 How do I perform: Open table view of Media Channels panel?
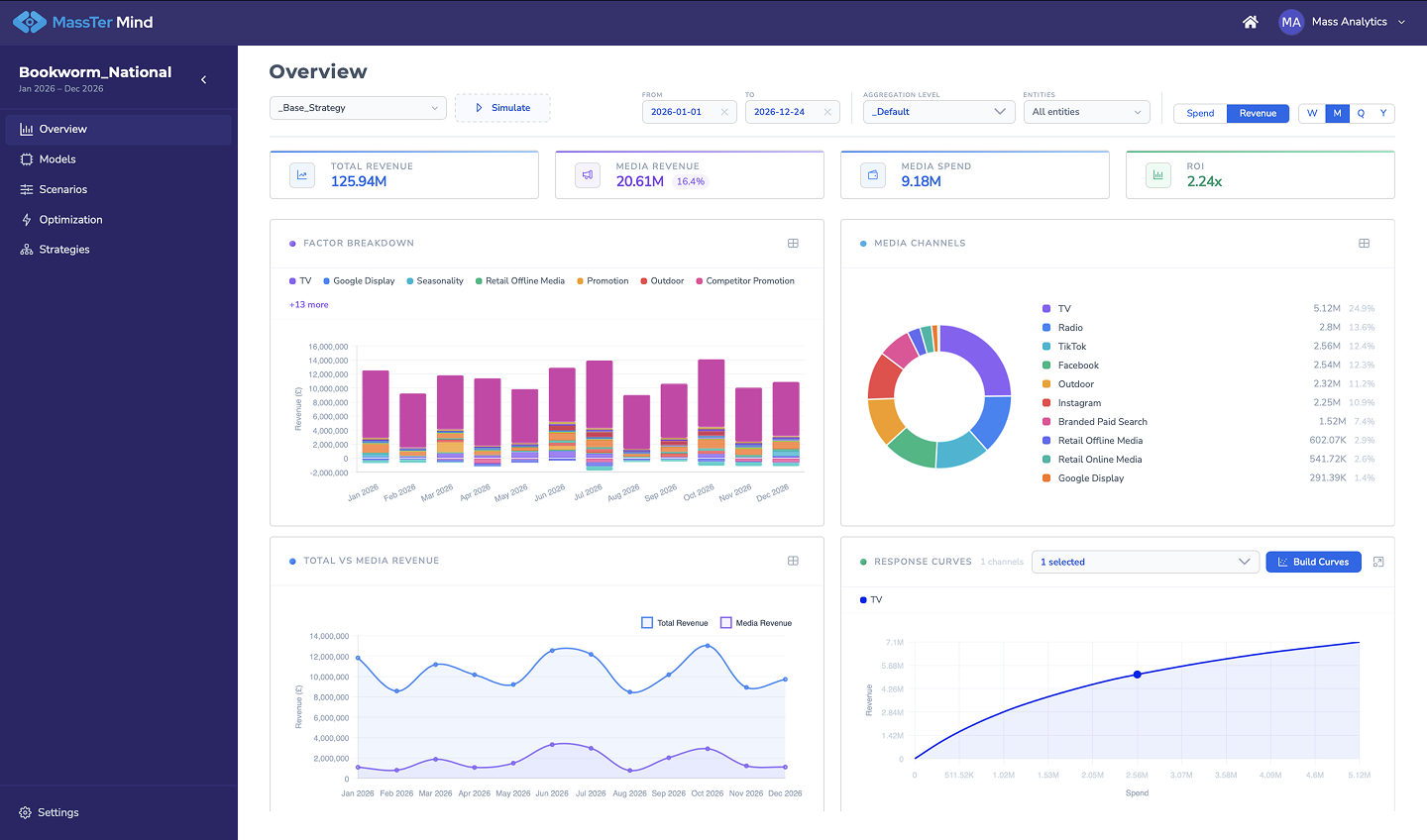coord(1364,243)
